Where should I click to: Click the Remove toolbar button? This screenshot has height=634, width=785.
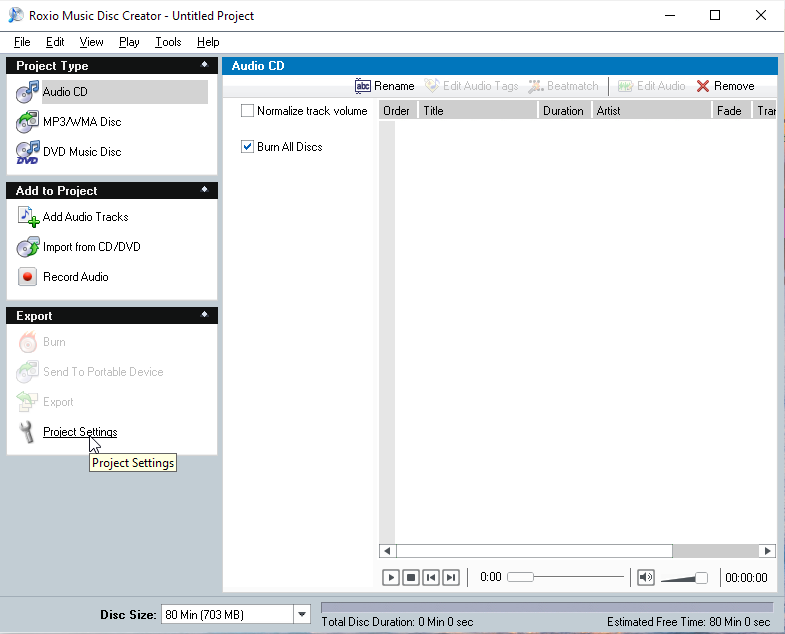(x=725, y=86)
